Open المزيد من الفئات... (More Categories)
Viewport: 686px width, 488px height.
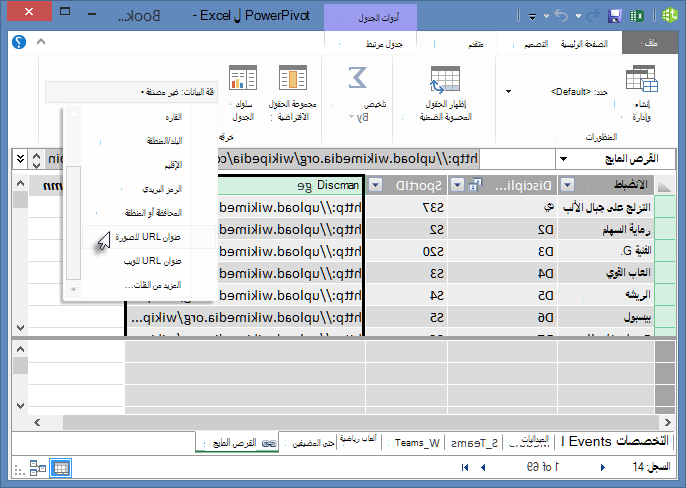pos(149,285)
